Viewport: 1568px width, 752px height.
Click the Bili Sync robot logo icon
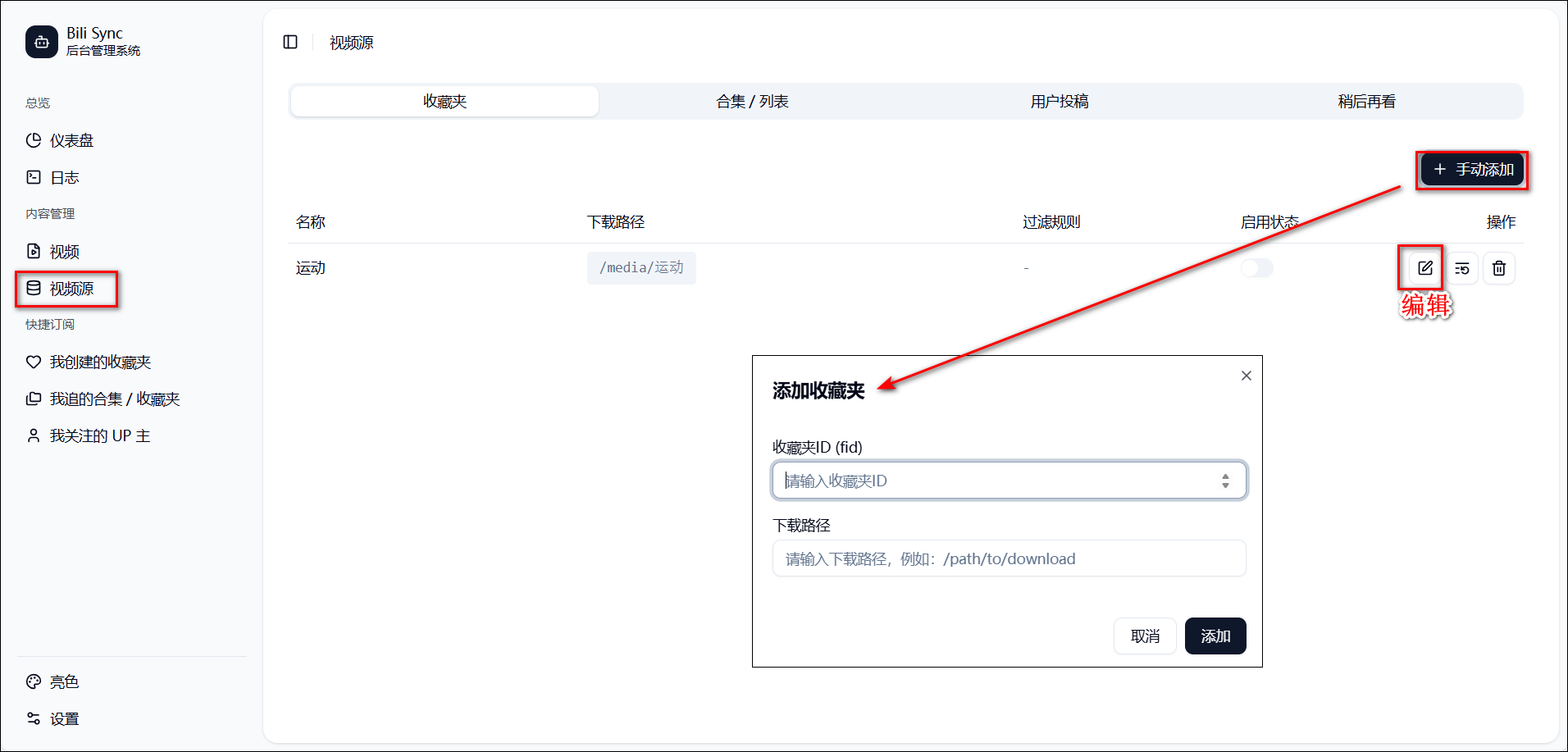pos(42,42)
